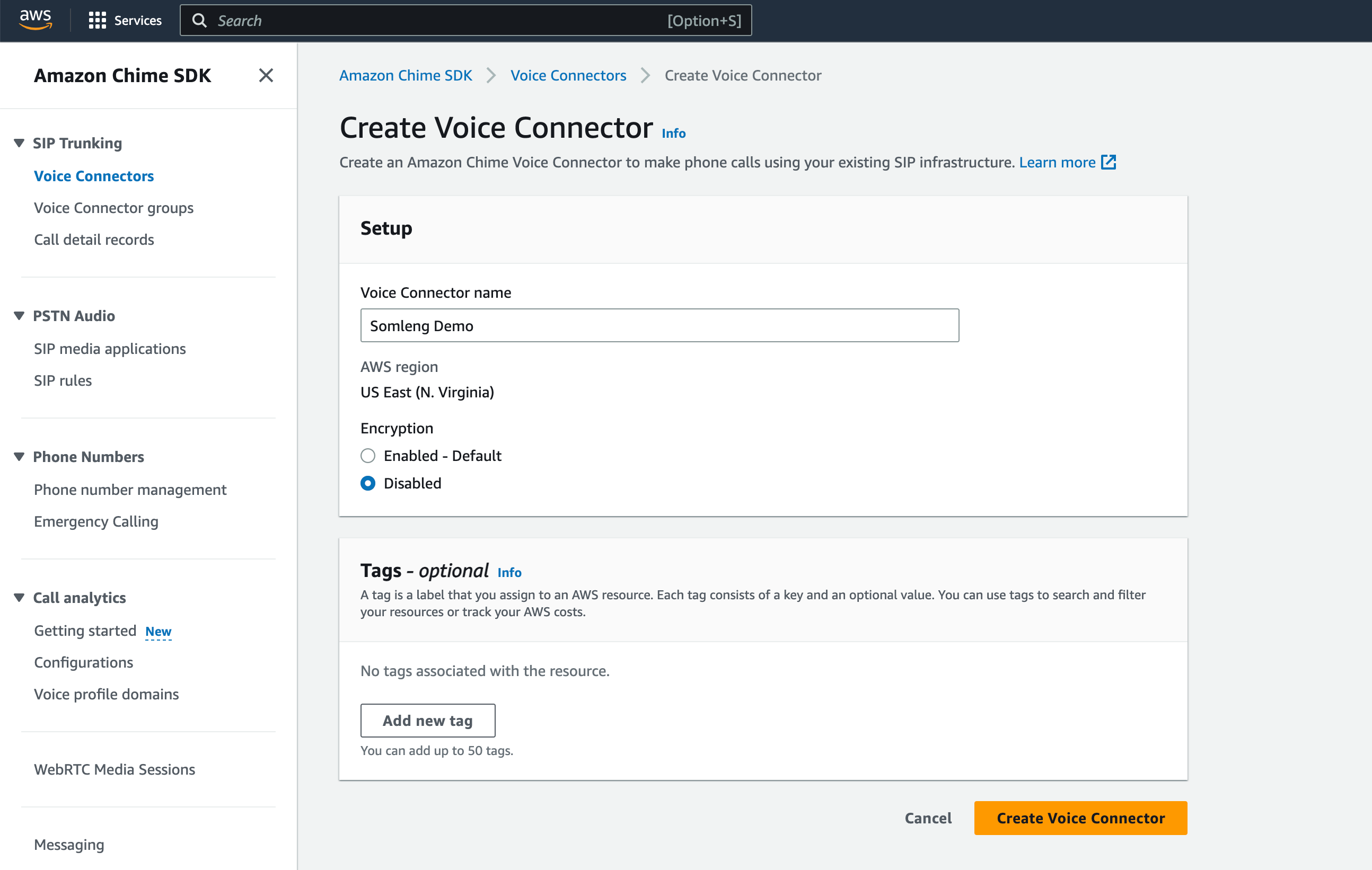Collapse the SIP Trunking section
This screenshot has height=870, width=1372.
click(20, 143)
